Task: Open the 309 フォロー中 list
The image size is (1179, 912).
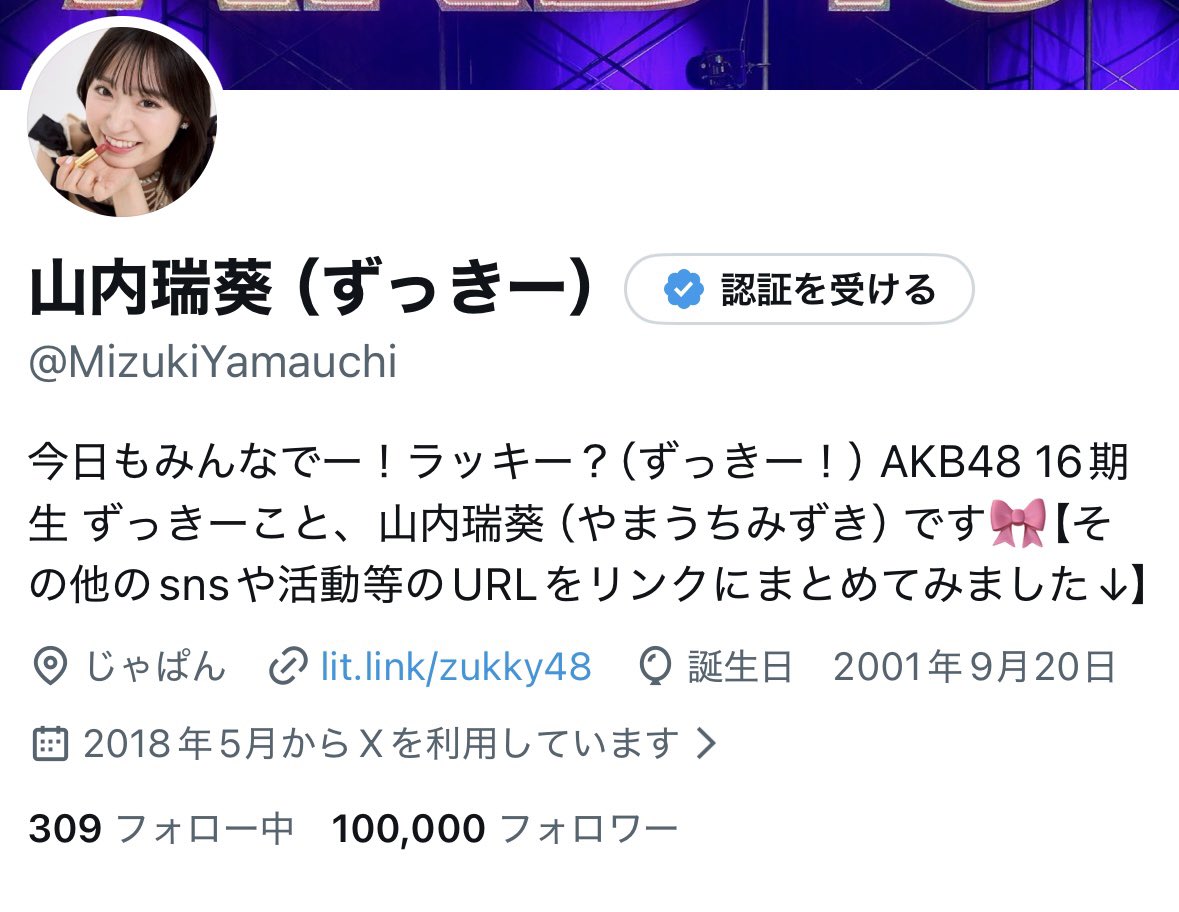Action: pyautogui.click(x=161, y=829)
